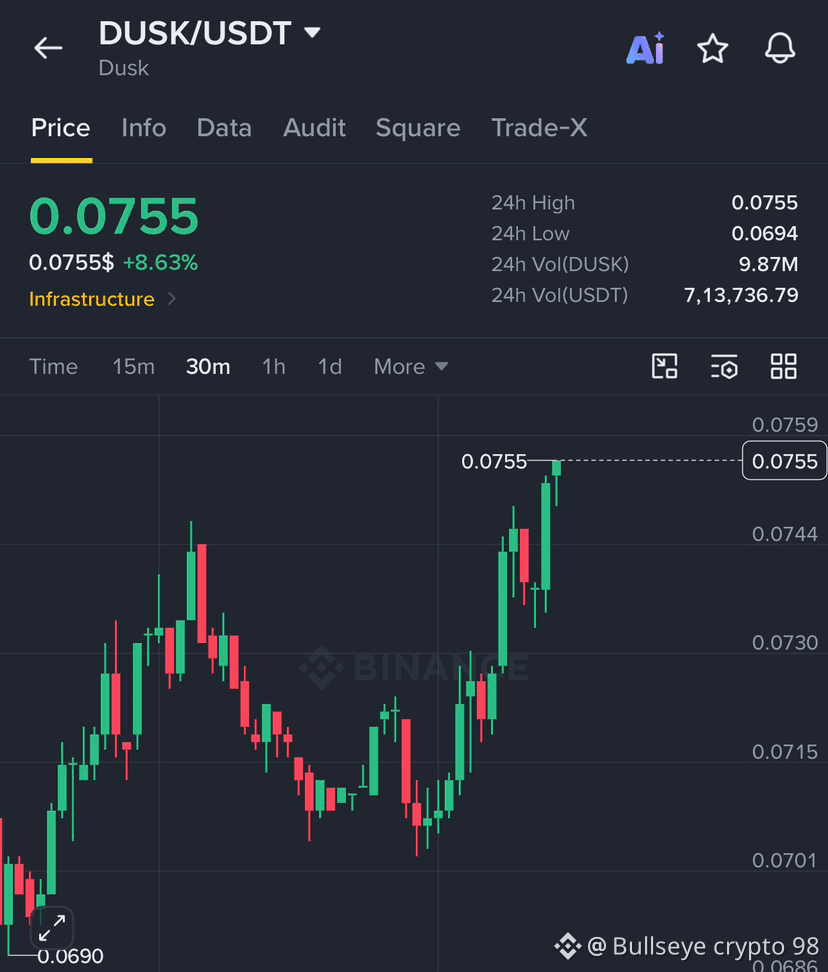Tap the +8.63% change value
This screenshot has width=828, height=972.
click(161, 263)
